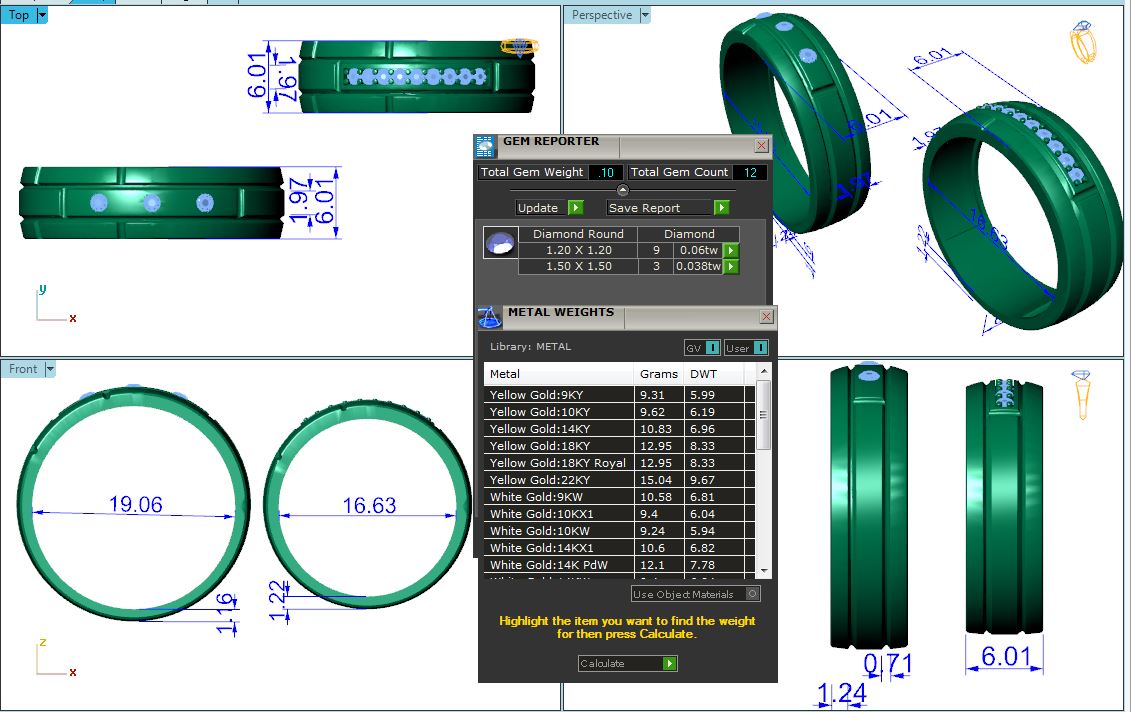Enable Use Object Materials option
This screenshot has width=1131, height=712.
[x=753, y=594]
